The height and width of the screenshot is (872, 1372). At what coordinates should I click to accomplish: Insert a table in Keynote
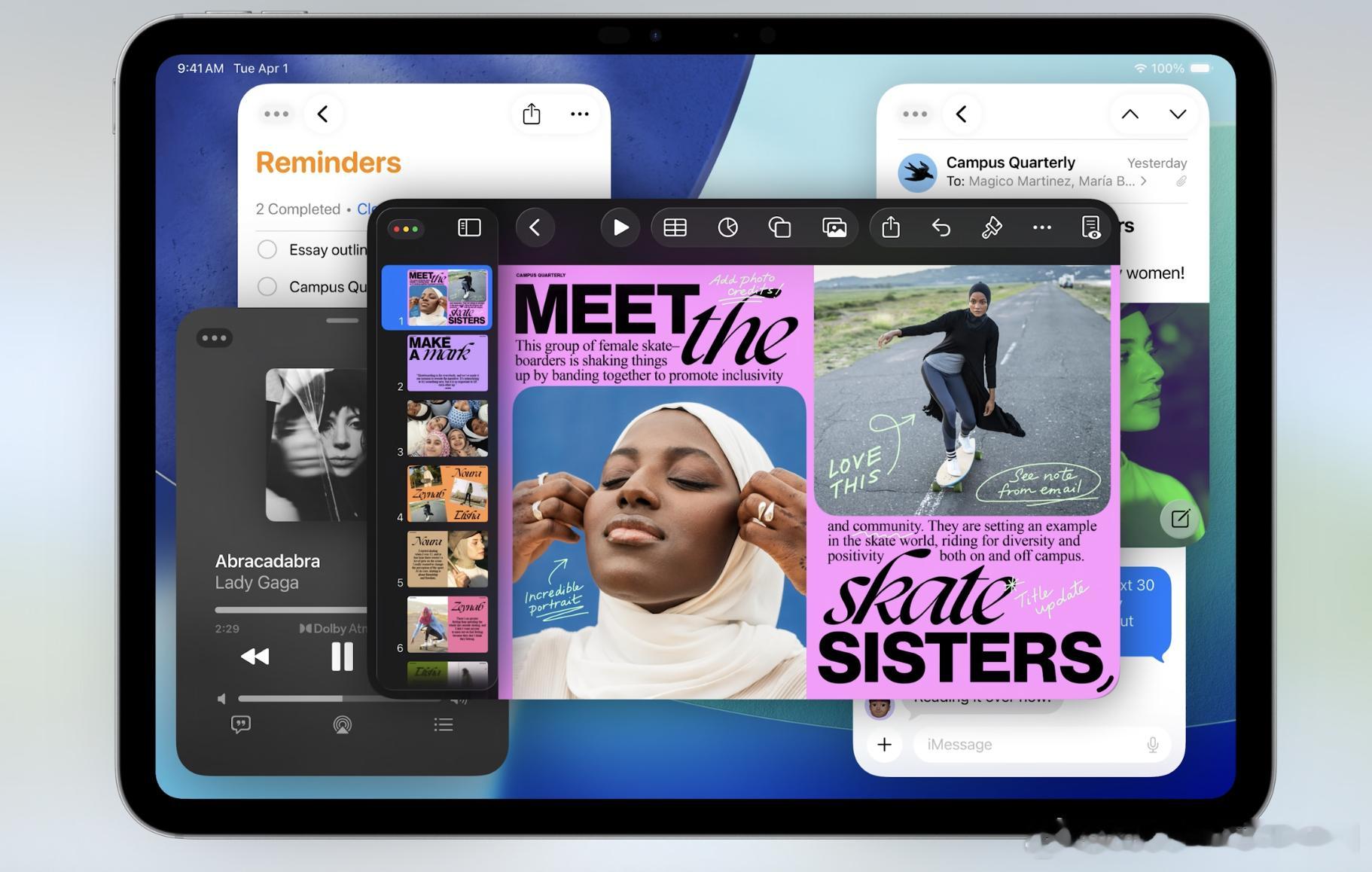[675, 227]
